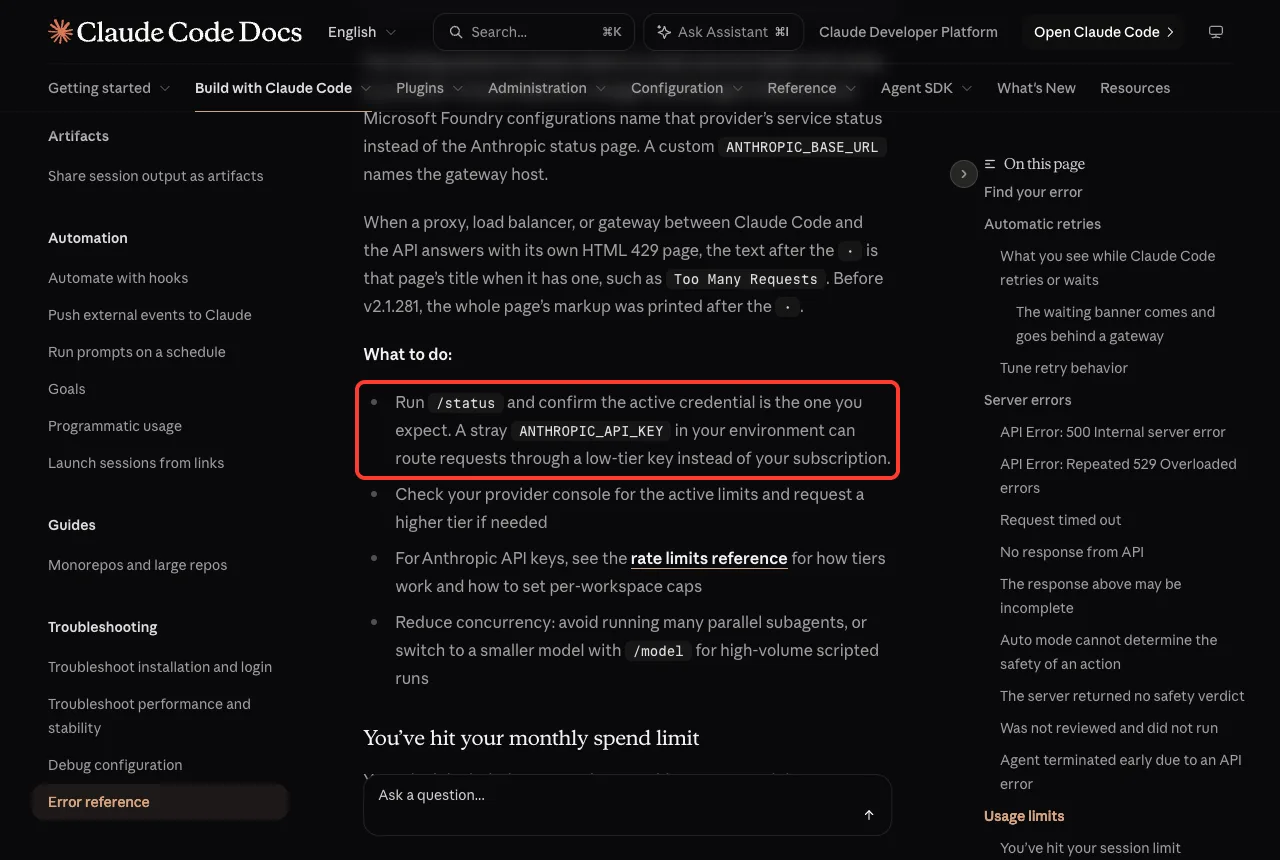This screenshot has height=860, width=1280.
Task: Jump to API Error: 500 Internal server error
Action: pyautogui.click(x=1113, y=432)
